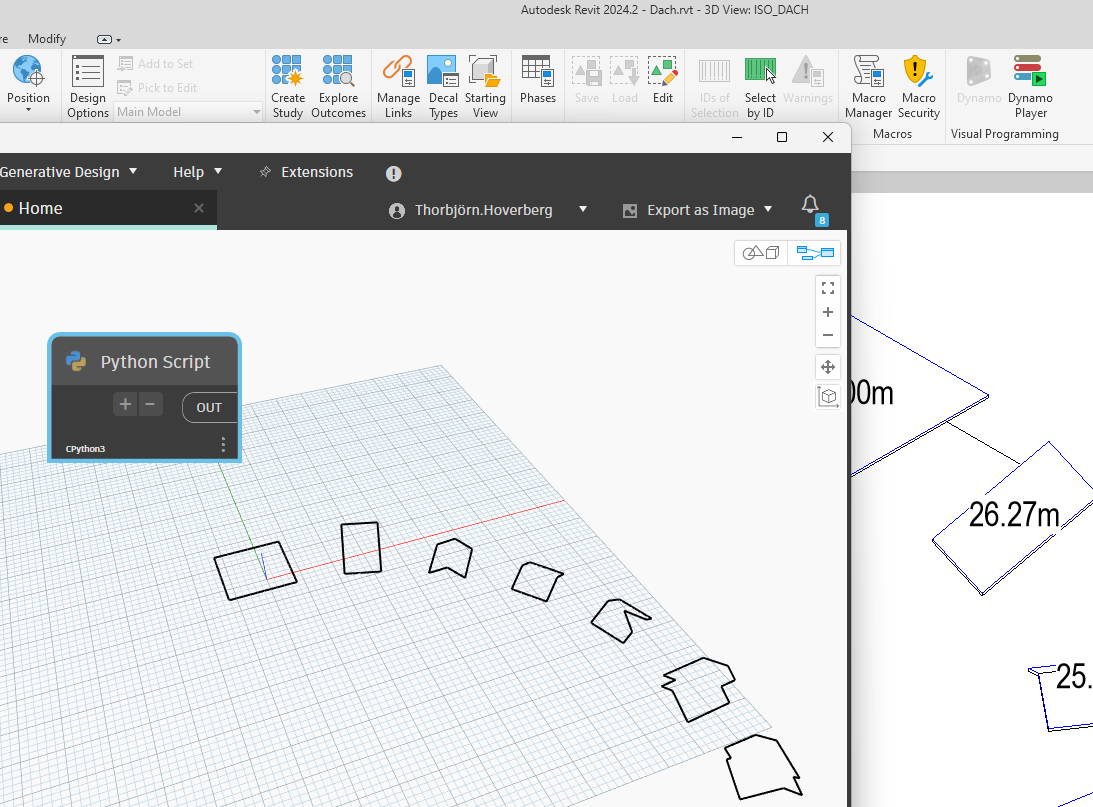Screen dimensions: 1093x807
Task: Open the Macro Manager tool
Action: pos(868,85)
